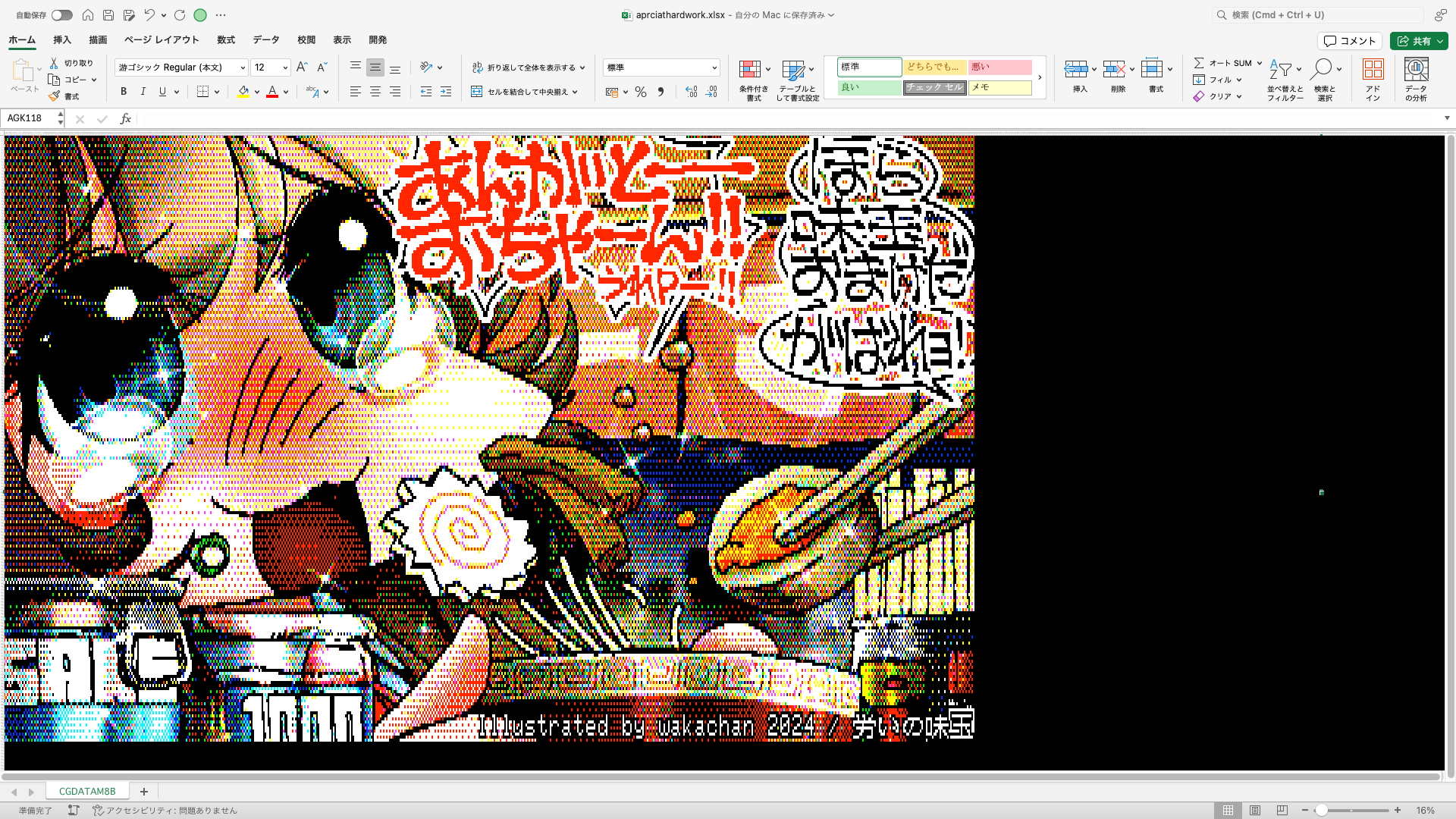Screen dimensions: 1456x819
Task: Click the decrease indent icon
Action: (x=426, y=92)
